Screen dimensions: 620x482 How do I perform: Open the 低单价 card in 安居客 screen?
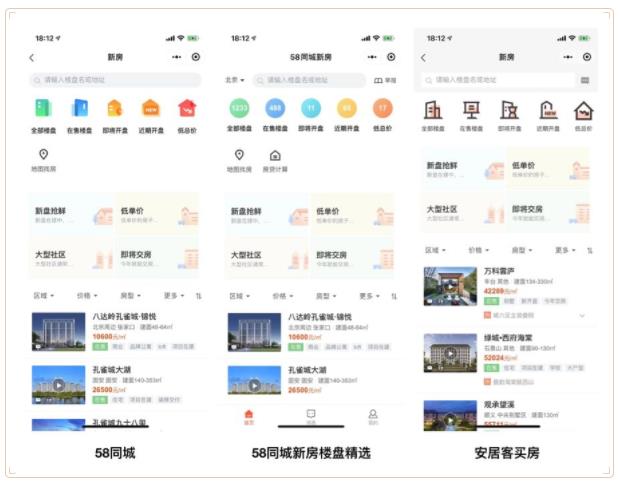point(548,169)
